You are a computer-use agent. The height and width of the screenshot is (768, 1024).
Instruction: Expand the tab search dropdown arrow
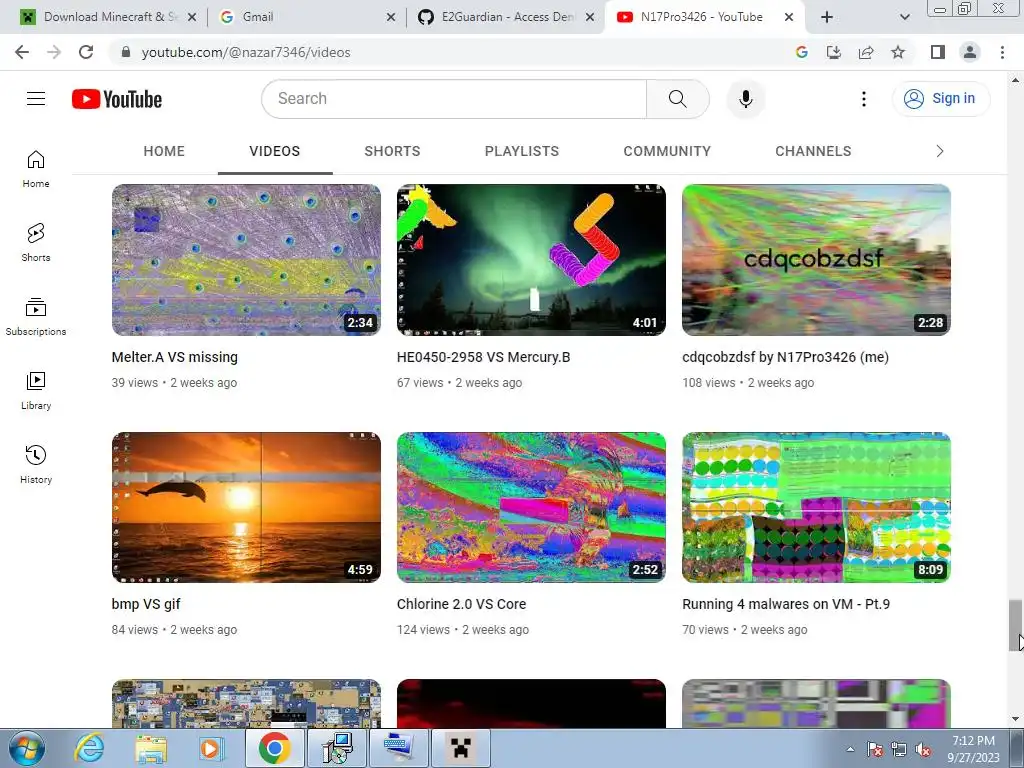tap(904, 17)
